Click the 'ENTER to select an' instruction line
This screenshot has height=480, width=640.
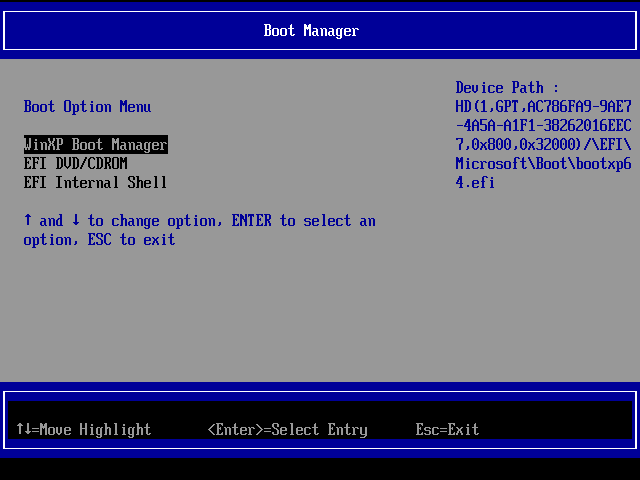point(200,221)
